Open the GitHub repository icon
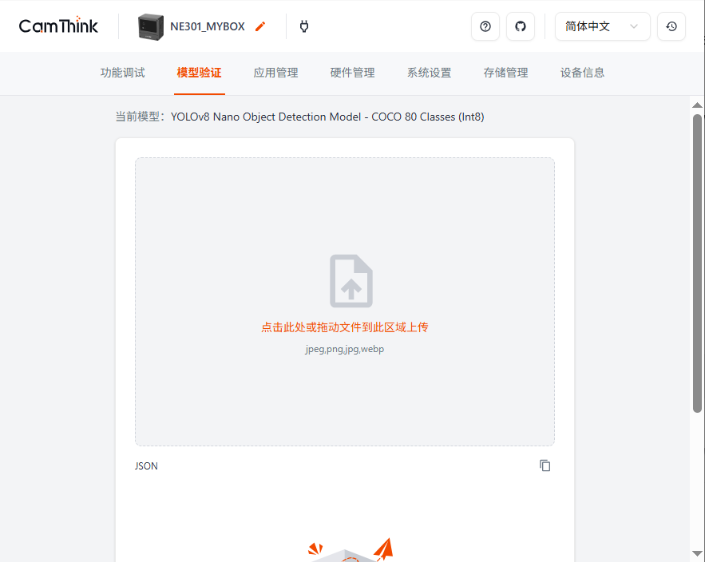The image size is (705, 562). click(x=520, y=27)
